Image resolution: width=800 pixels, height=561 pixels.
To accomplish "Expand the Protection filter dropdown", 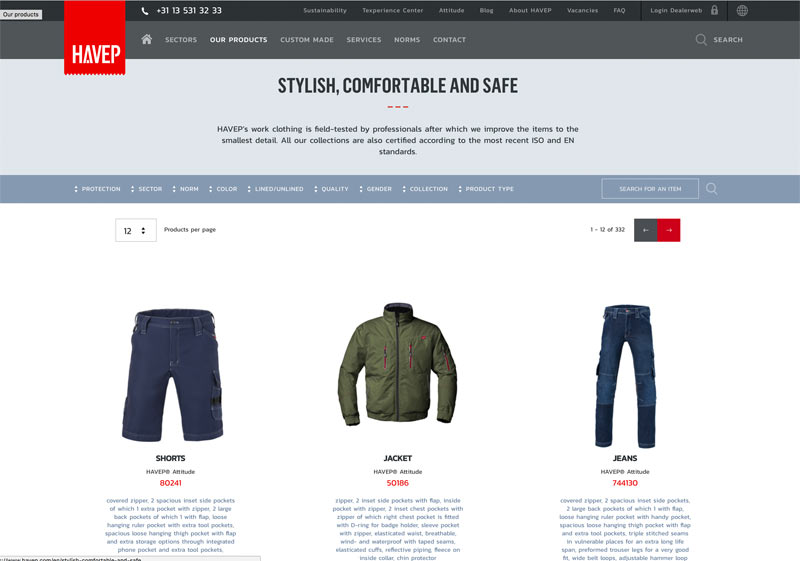I will pos(97,189).
